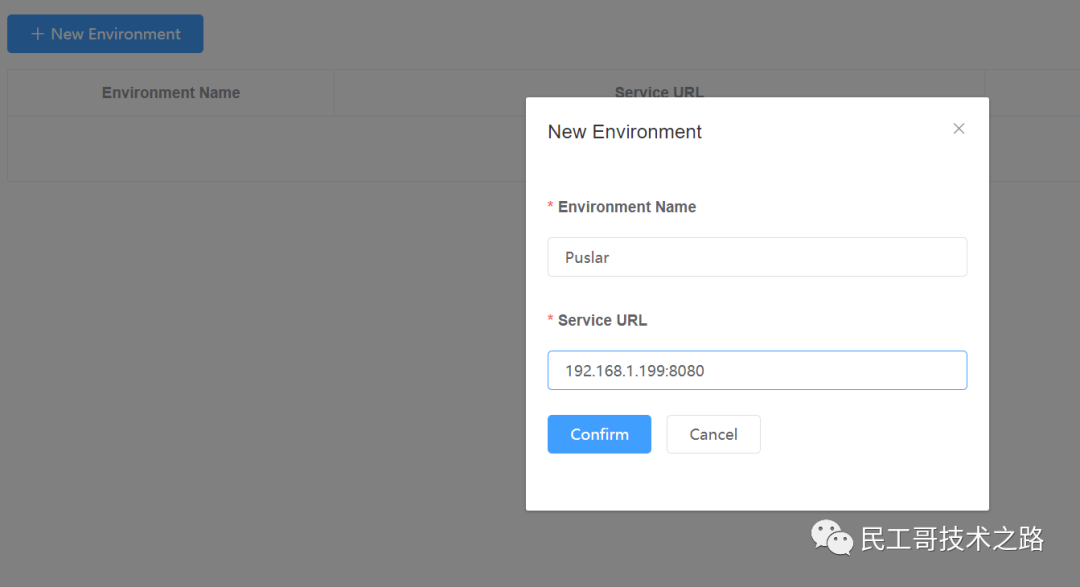Click the 民工哥技术之路 watermark text
The width and height of the screenshot is (1080, 587).
(x=952, y=539)
